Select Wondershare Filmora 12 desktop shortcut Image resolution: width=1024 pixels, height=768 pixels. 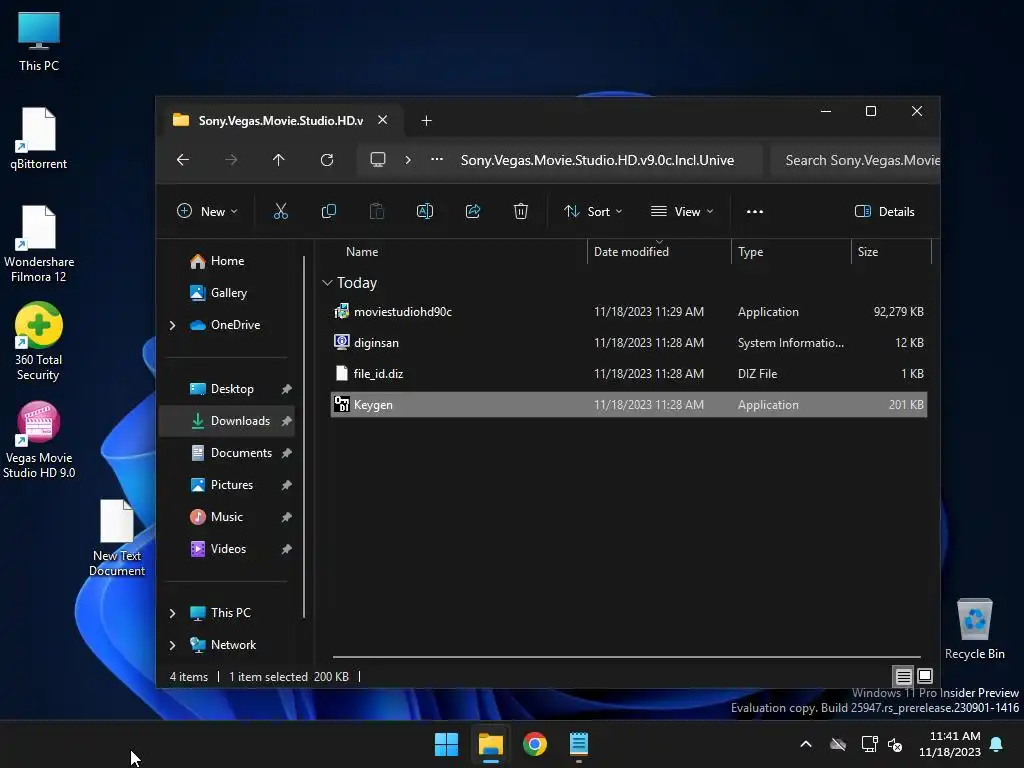pyautogui.click(x=39, y=244)
